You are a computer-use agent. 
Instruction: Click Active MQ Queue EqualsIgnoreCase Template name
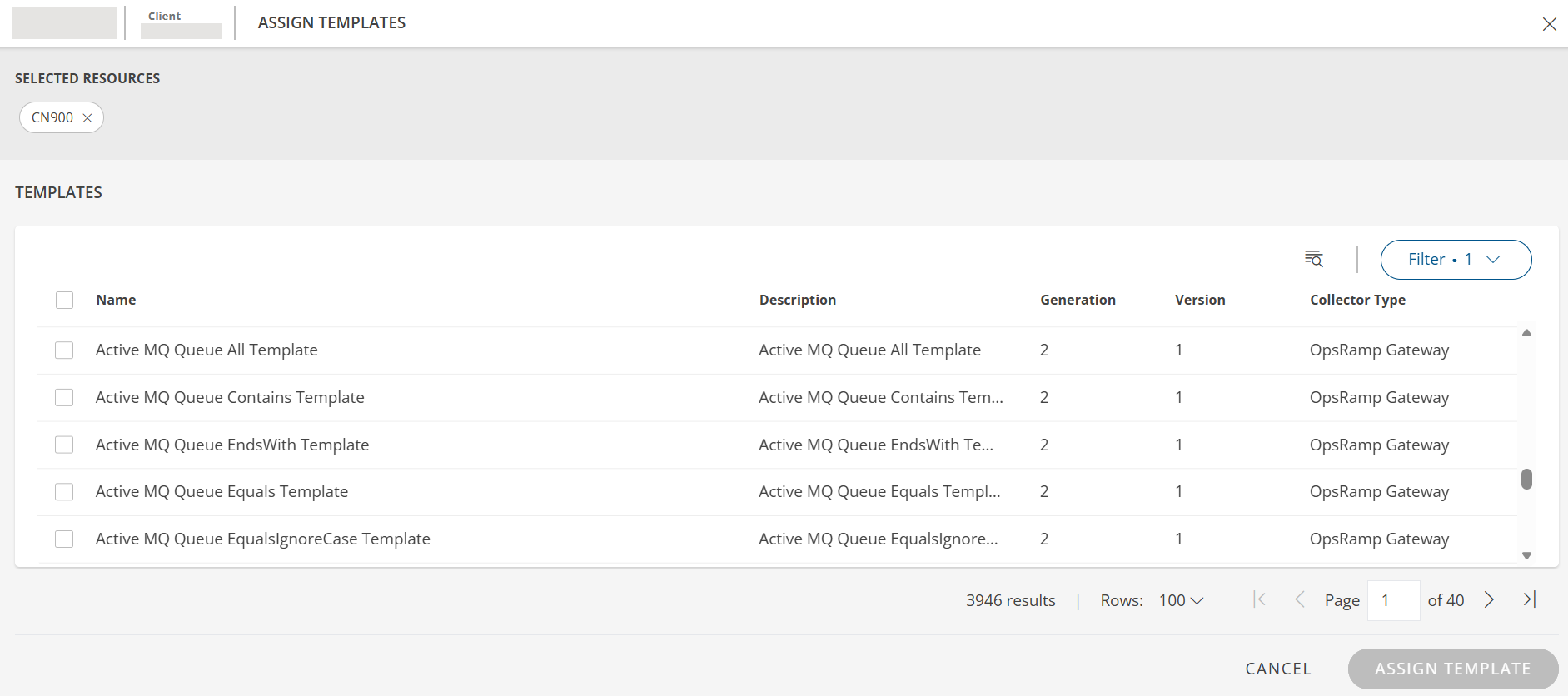point(263,539)
